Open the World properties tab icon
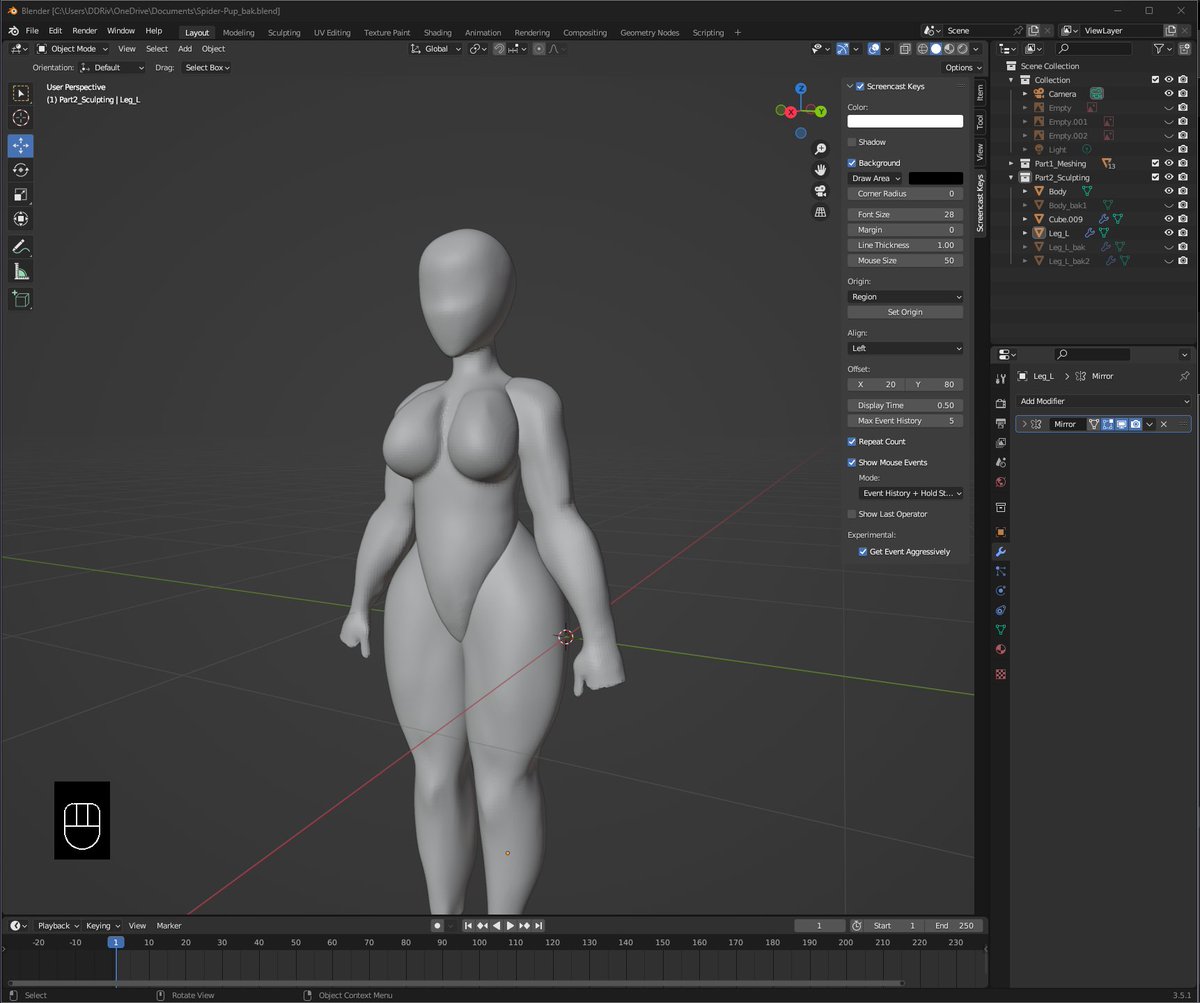The width and height of the screenshot is (1200, 1003). 1001,482
